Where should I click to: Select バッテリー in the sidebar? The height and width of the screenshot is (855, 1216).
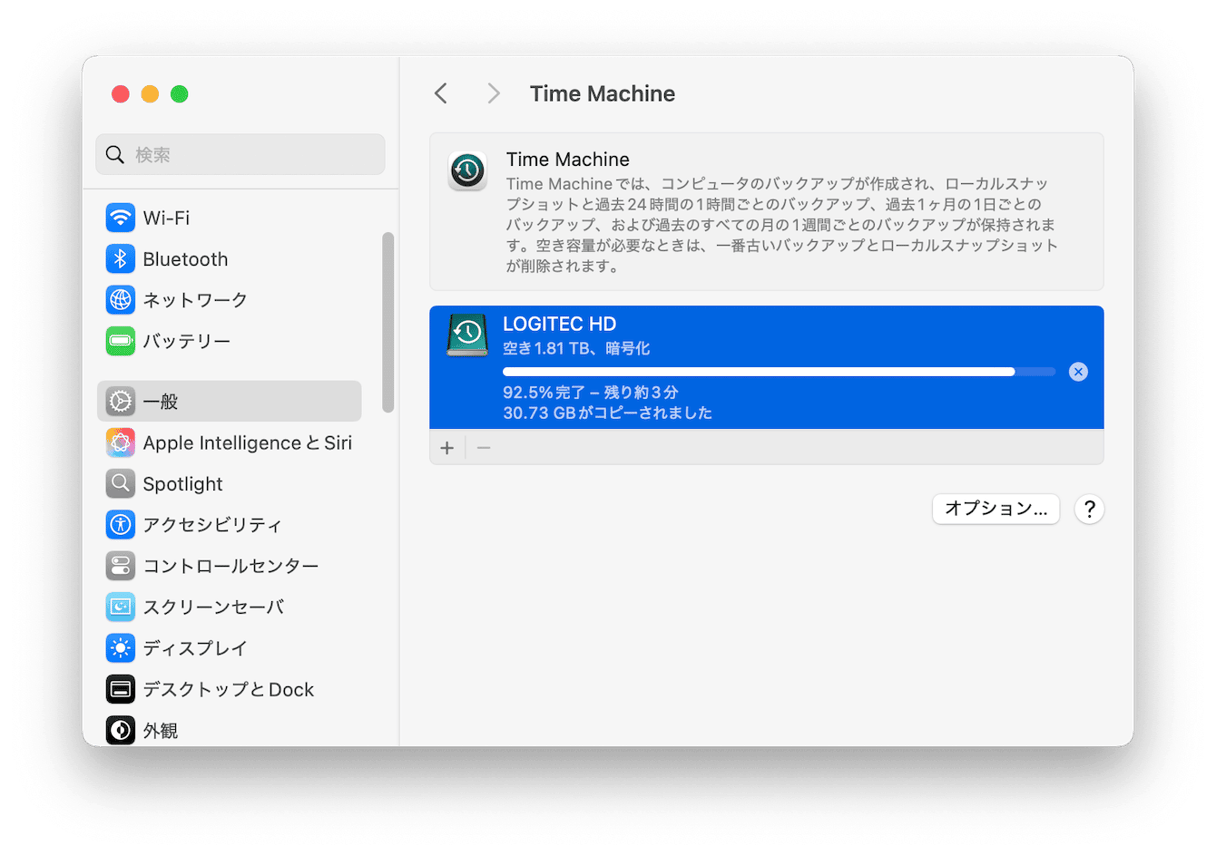pyautogui.click(x=229, y=341)
